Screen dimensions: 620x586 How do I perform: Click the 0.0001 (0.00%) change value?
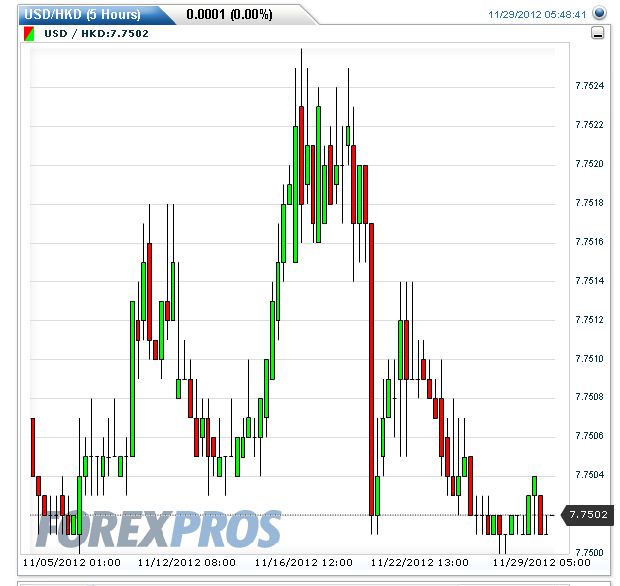[x=229, y=15]
